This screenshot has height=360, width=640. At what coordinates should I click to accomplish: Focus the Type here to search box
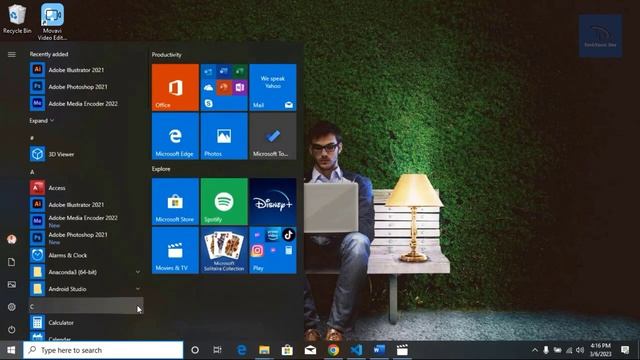(x=103, y=350)
